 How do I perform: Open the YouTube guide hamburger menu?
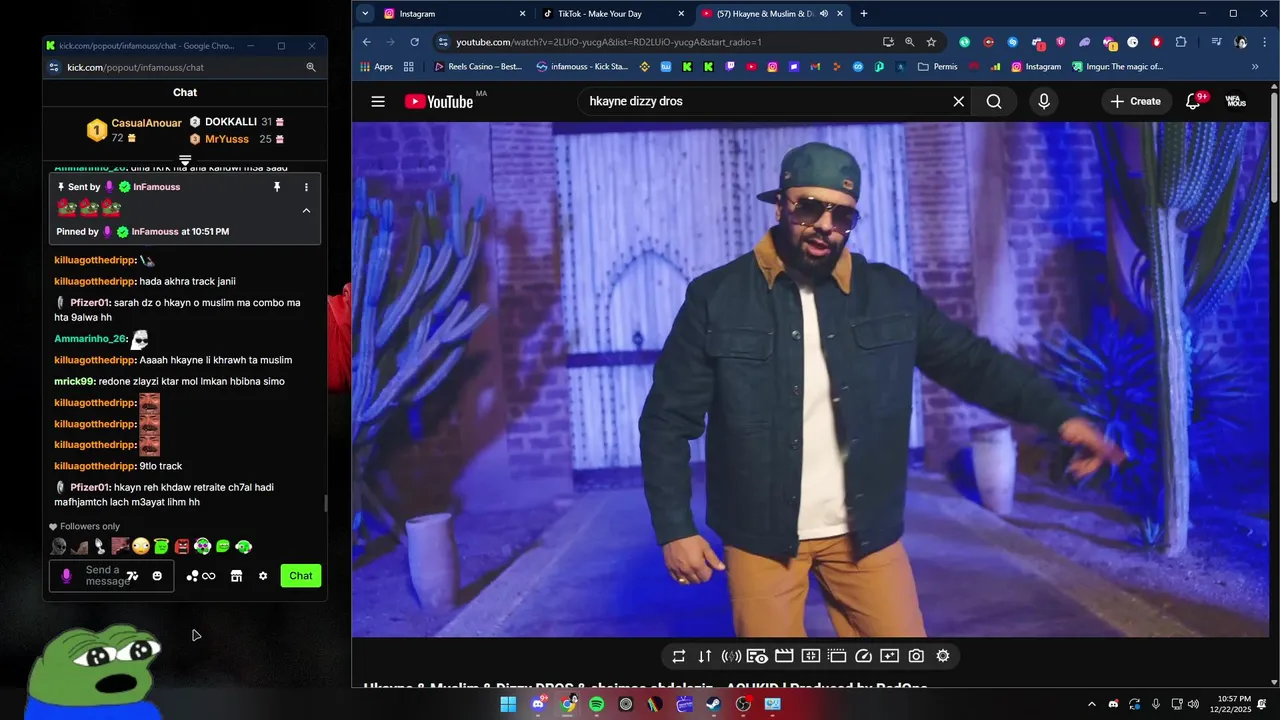click(x=378, y=101)
